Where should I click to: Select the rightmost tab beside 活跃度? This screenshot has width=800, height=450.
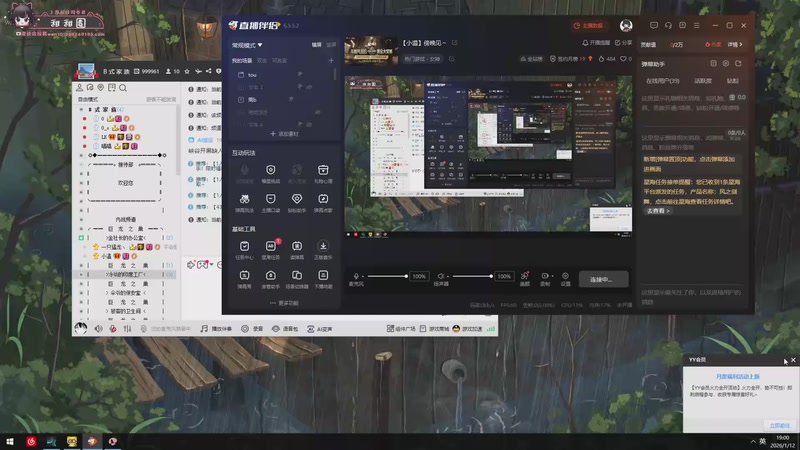(x=733, y=81)
